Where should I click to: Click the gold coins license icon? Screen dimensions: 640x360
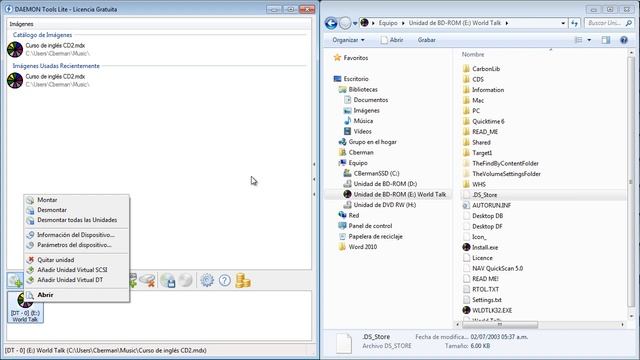point(243,280)
